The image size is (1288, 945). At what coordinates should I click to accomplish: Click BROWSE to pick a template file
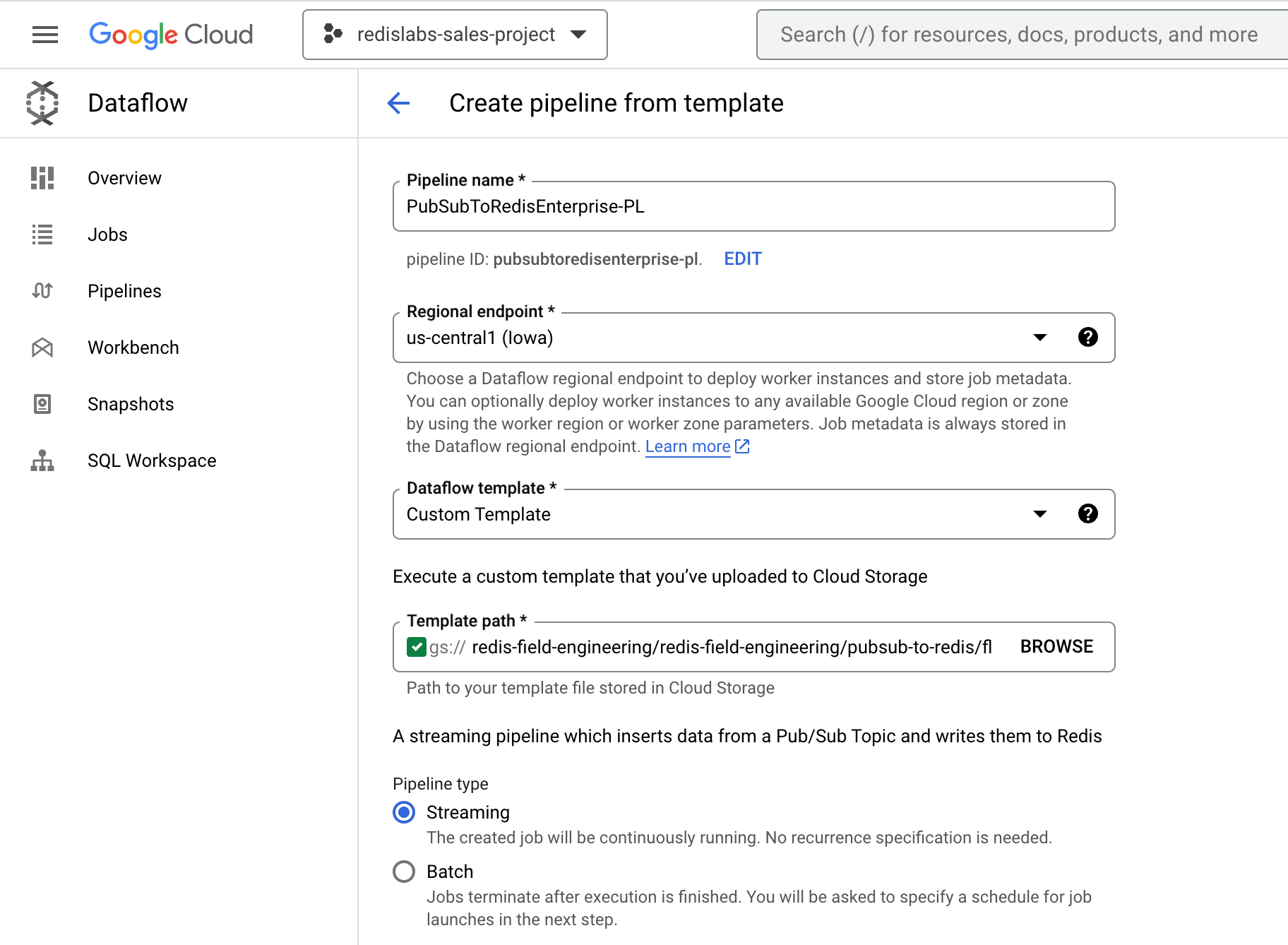point(1055,646)
